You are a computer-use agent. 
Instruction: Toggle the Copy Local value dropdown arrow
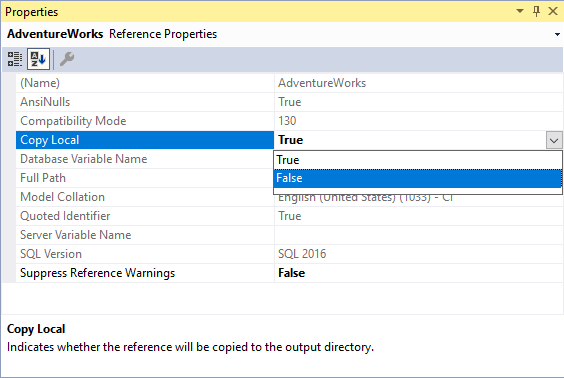coord(554,140)
